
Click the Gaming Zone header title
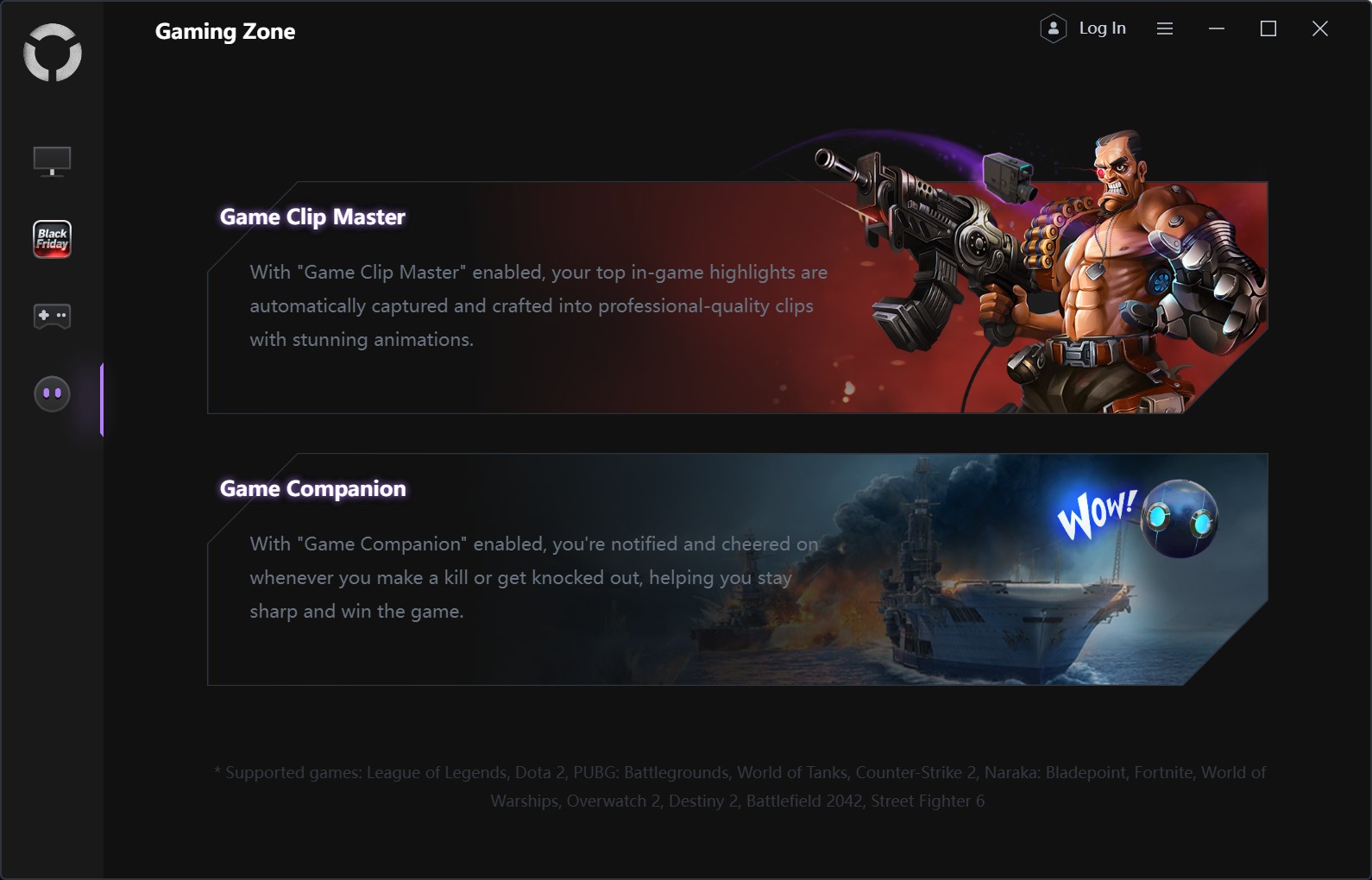click(225, 31)
